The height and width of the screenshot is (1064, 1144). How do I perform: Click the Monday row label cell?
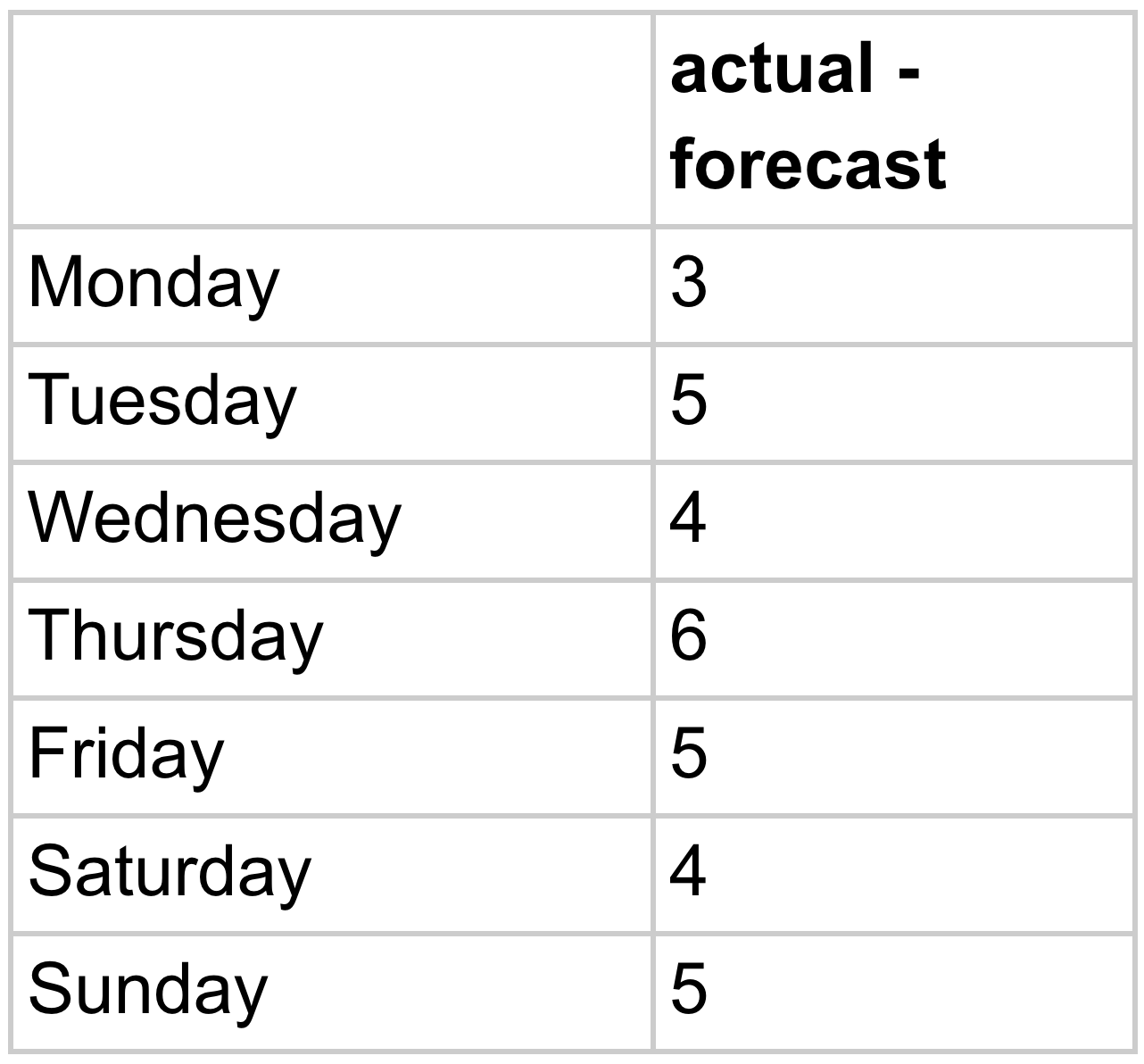click(x=153, y=284)
